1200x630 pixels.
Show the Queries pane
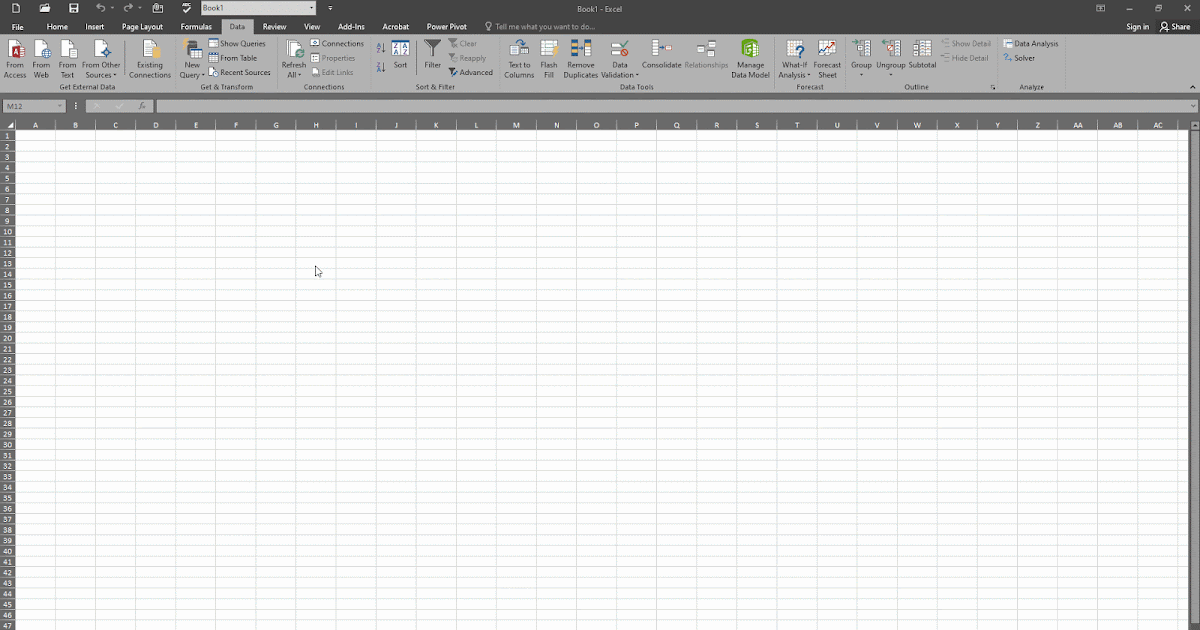(239, 43)
